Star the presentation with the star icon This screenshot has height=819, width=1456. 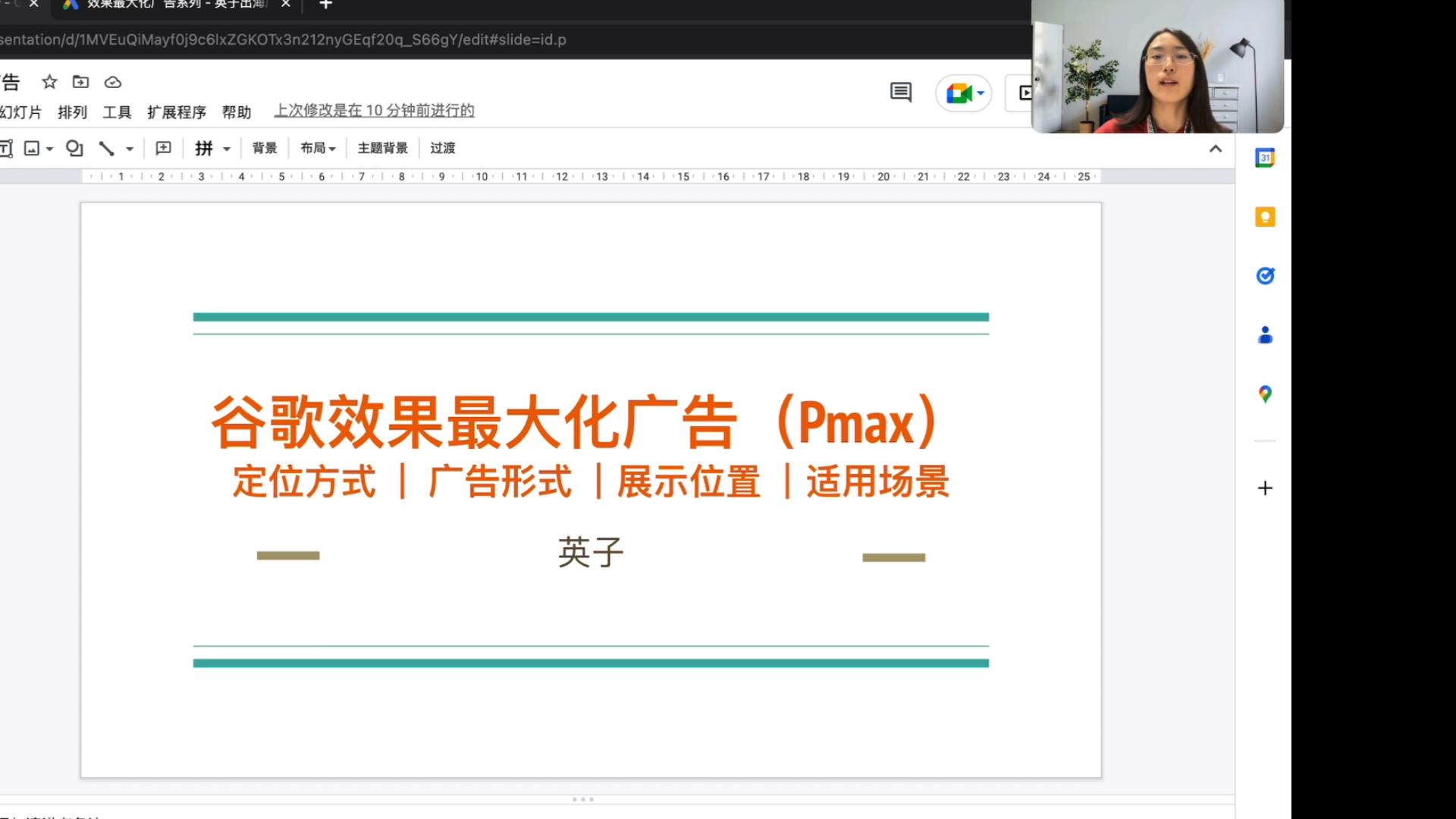click(x=49, y=82)
